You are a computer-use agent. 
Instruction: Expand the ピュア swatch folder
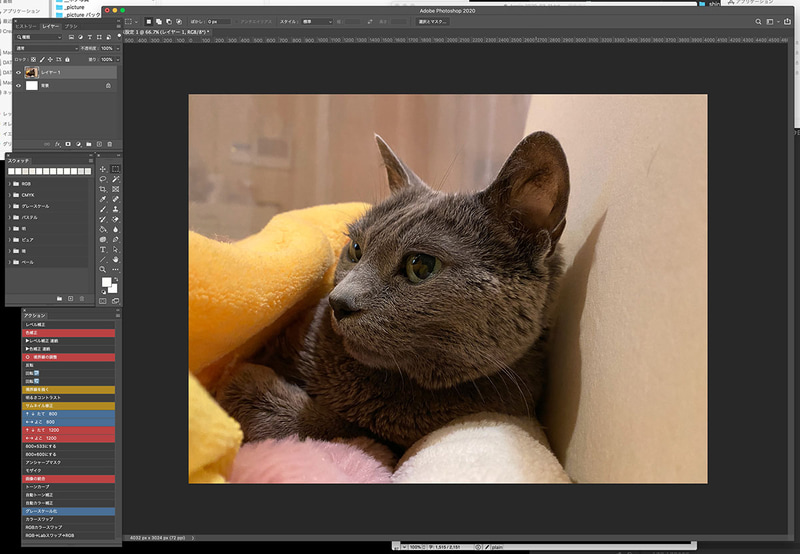tap(10, 240)
